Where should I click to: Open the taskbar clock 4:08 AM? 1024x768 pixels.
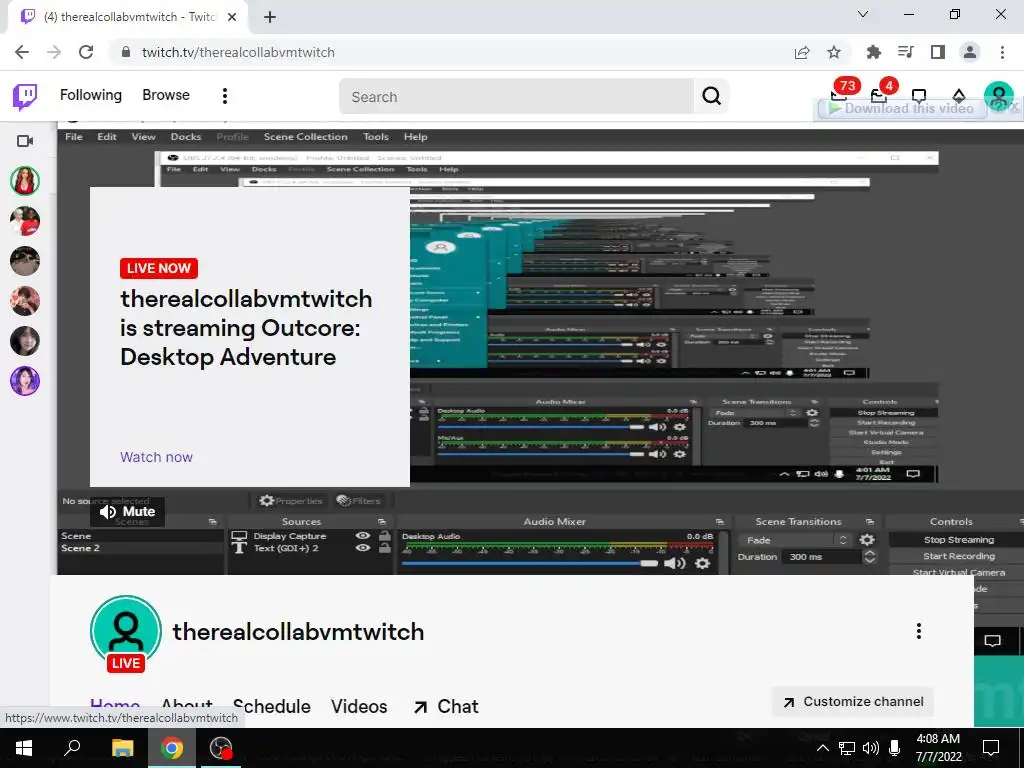click(x=938, y=748)
